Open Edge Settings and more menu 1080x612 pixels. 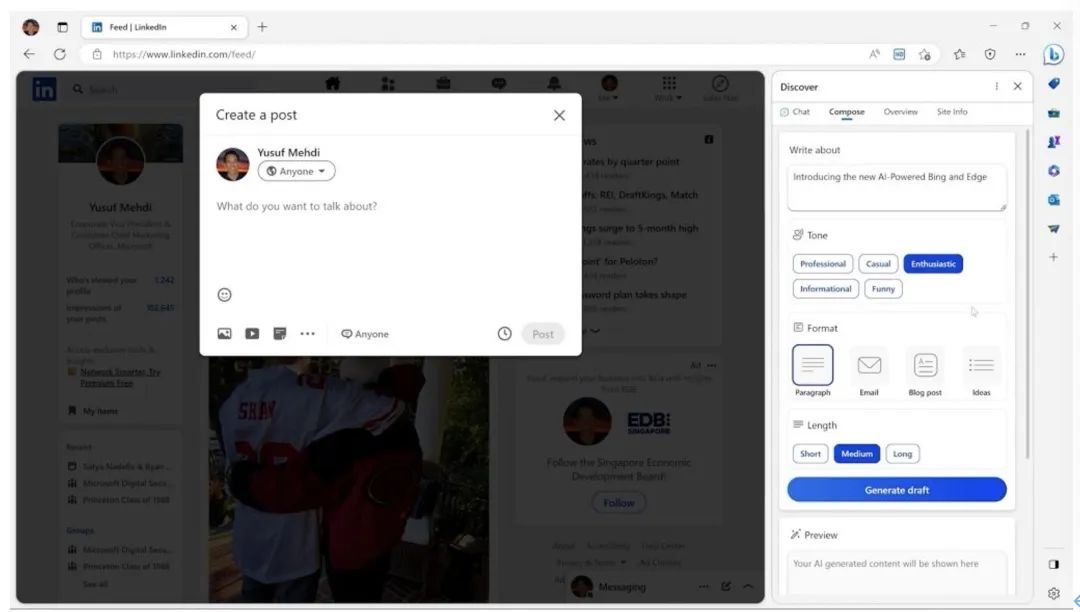(x=1020, y=54)
